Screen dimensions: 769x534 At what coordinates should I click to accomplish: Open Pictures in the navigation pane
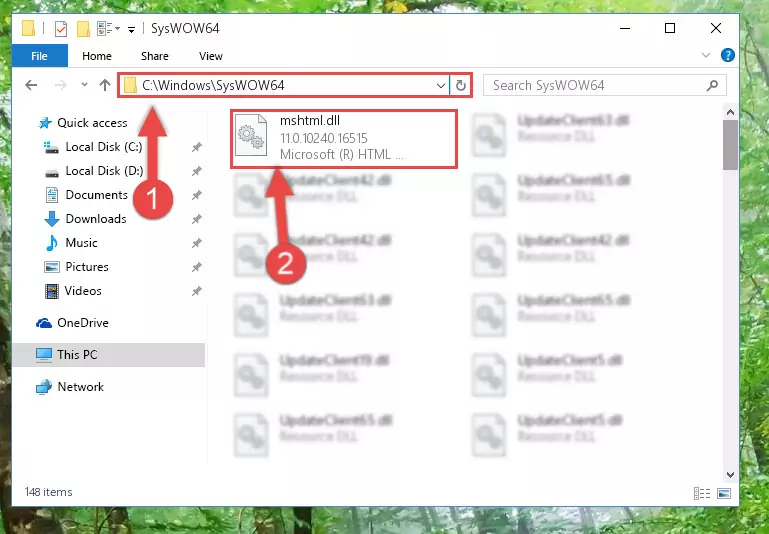click(x=87, y=267)
